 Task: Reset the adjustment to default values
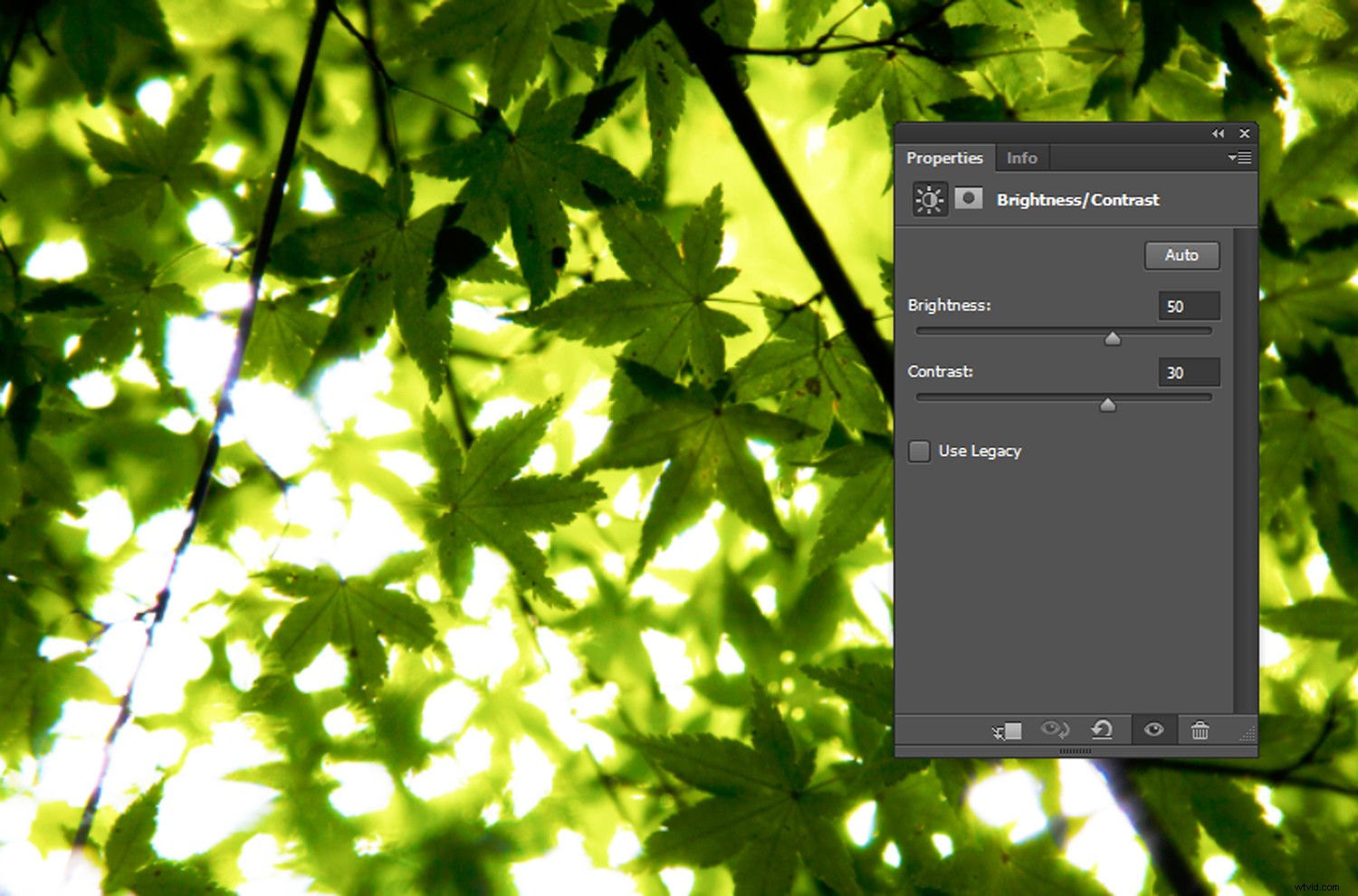click(1102, 729)
